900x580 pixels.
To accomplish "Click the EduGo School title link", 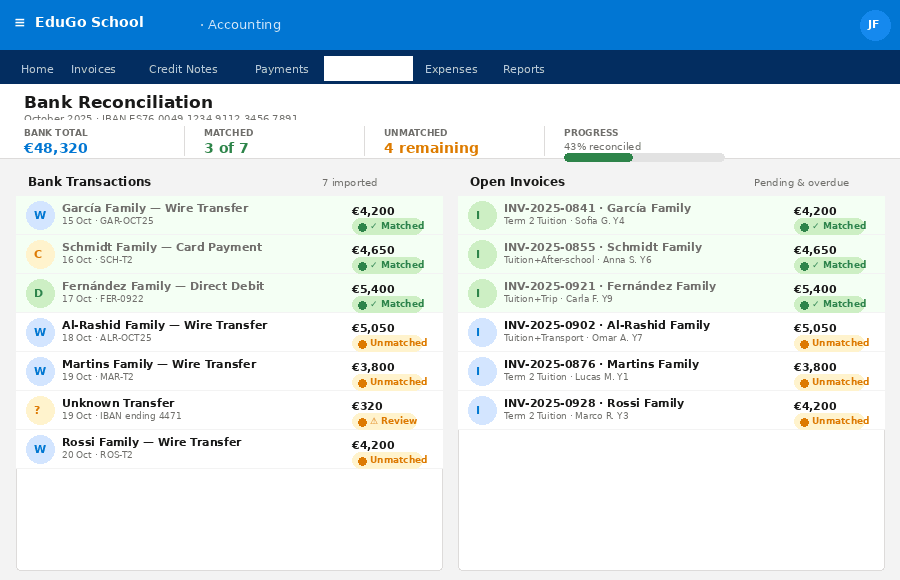I will tap(89, 22).
